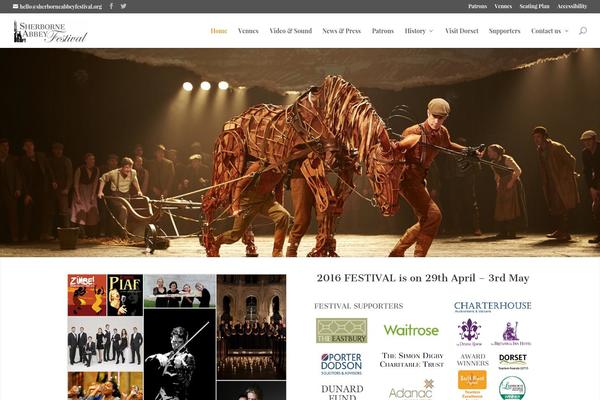
Task: Open the vocal group in suits thumbnail
Action: [x=105, y=344]
